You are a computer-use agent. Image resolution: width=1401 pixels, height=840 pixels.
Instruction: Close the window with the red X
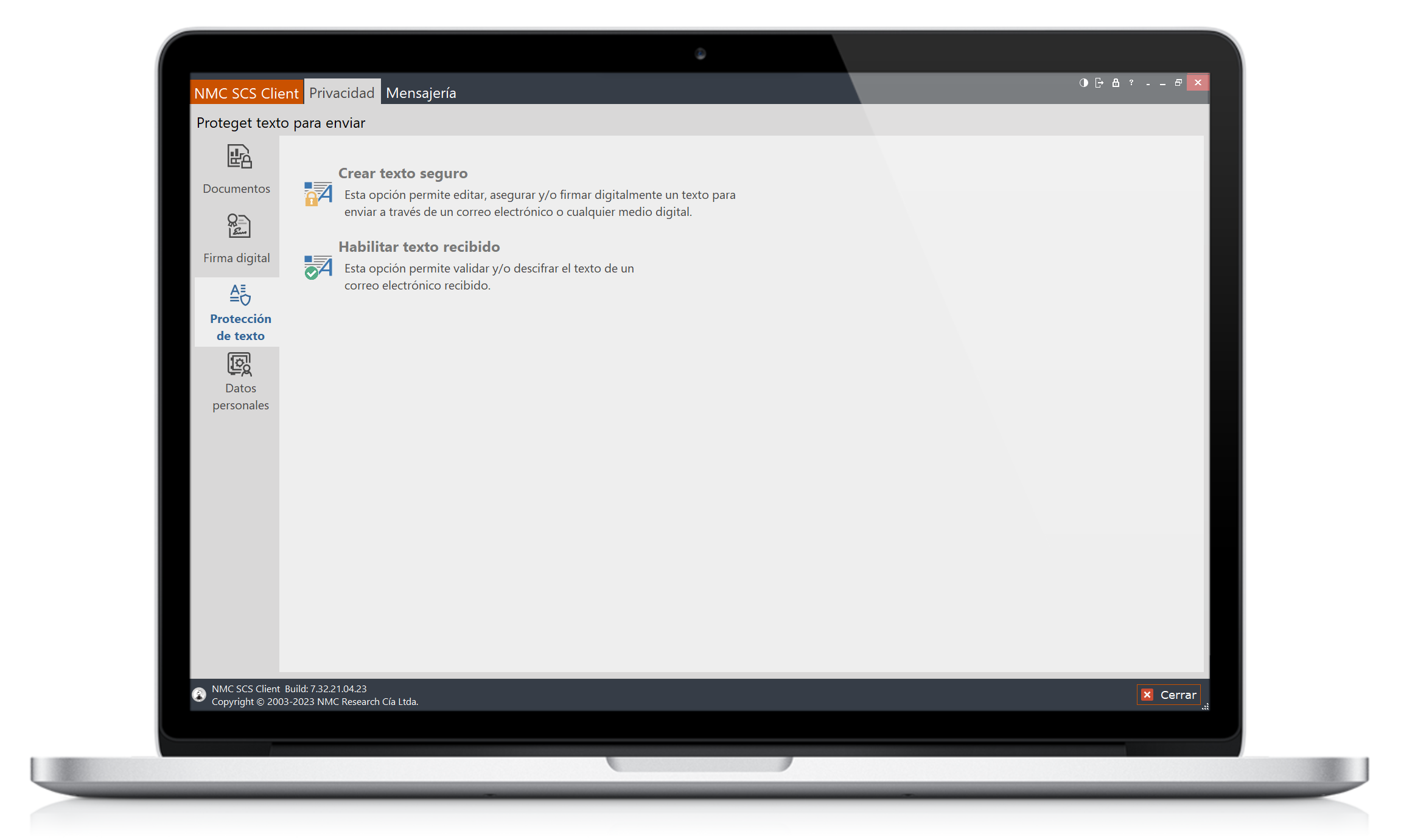point(1198,83)
